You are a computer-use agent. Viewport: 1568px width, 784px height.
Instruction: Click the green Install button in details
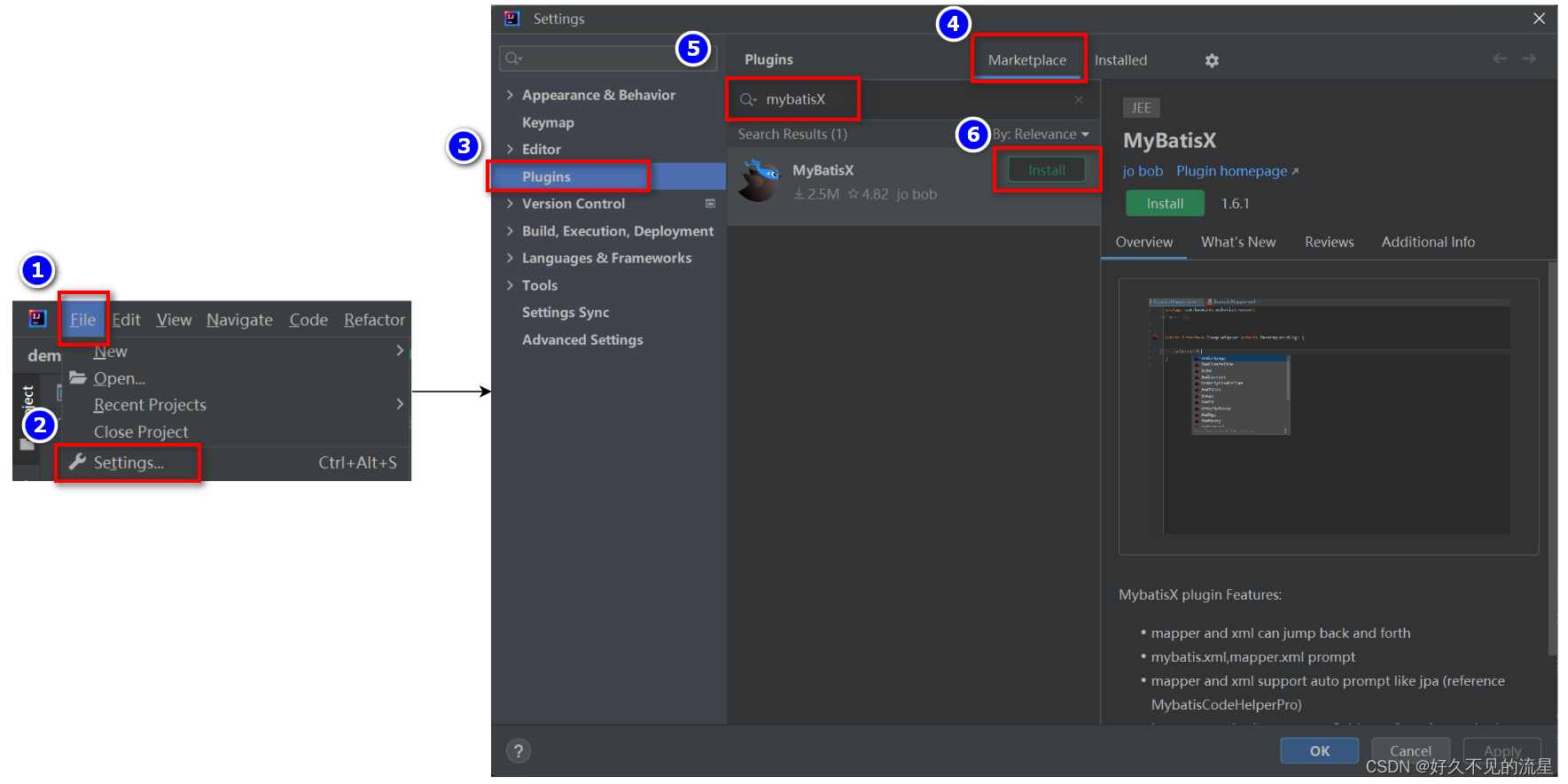tap(1165, 204)
